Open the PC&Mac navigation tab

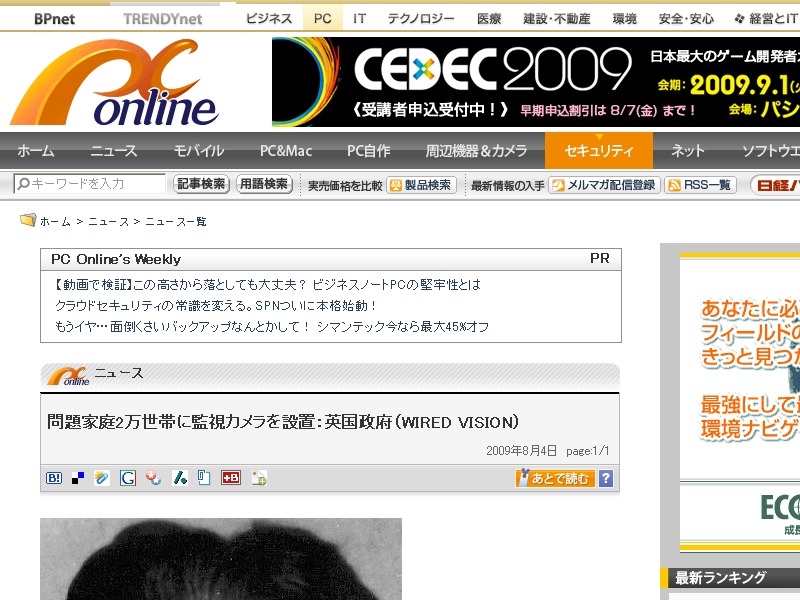(286, 151)
